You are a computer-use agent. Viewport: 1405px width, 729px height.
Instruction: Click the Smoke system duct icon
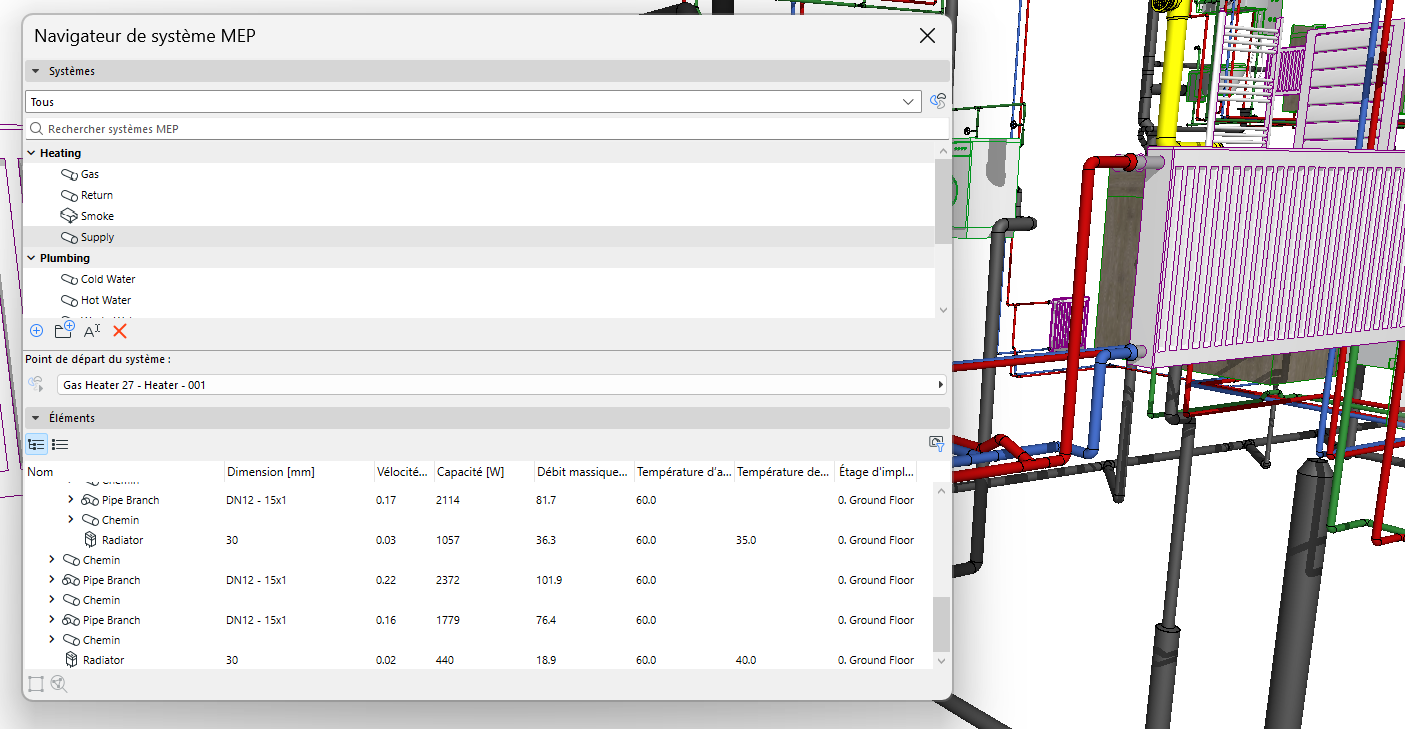pyautogui.click(x=69, y=216)
